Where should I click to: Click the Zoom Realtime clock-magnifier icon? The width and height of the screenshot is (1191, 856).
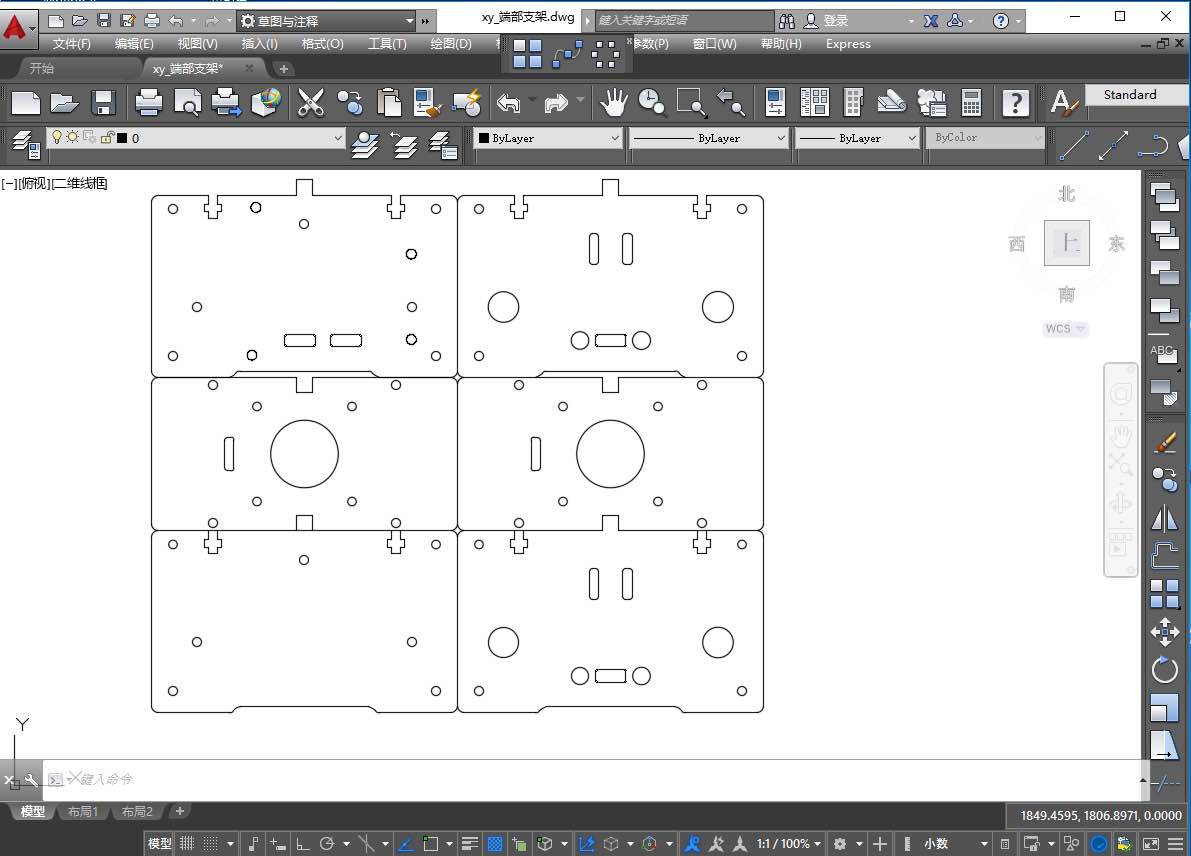(x=652, y=103)
